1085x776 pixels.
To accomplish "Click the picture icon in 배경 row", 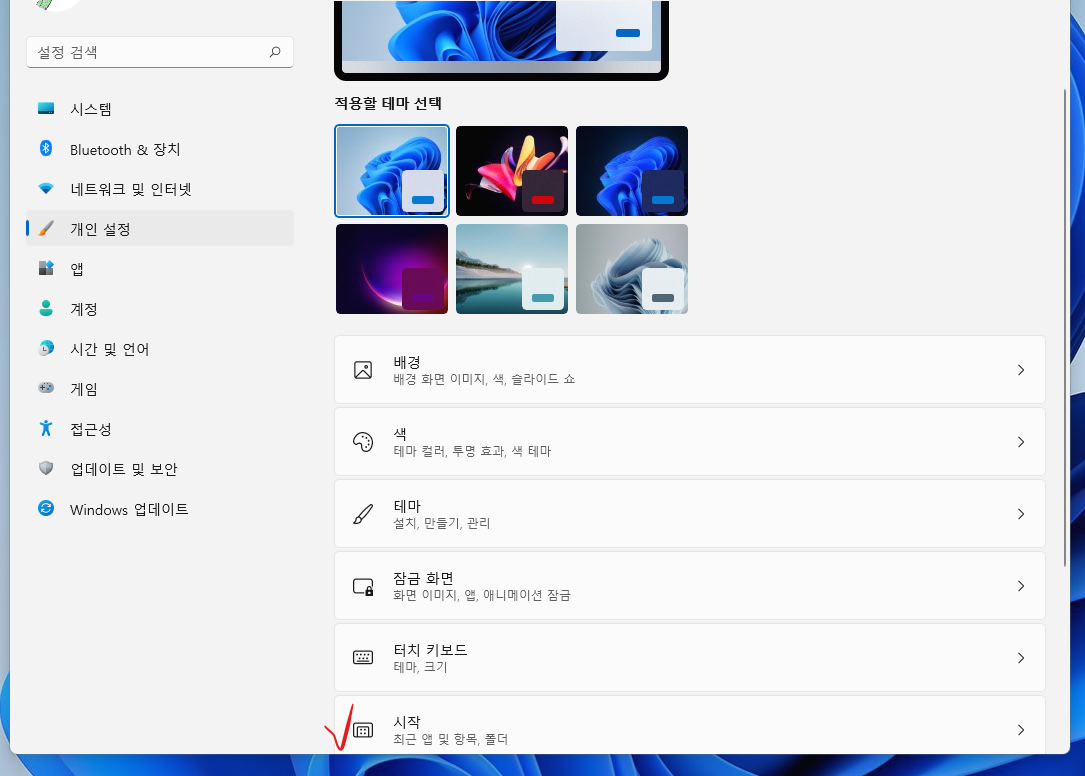I will (x=363, y=370).
